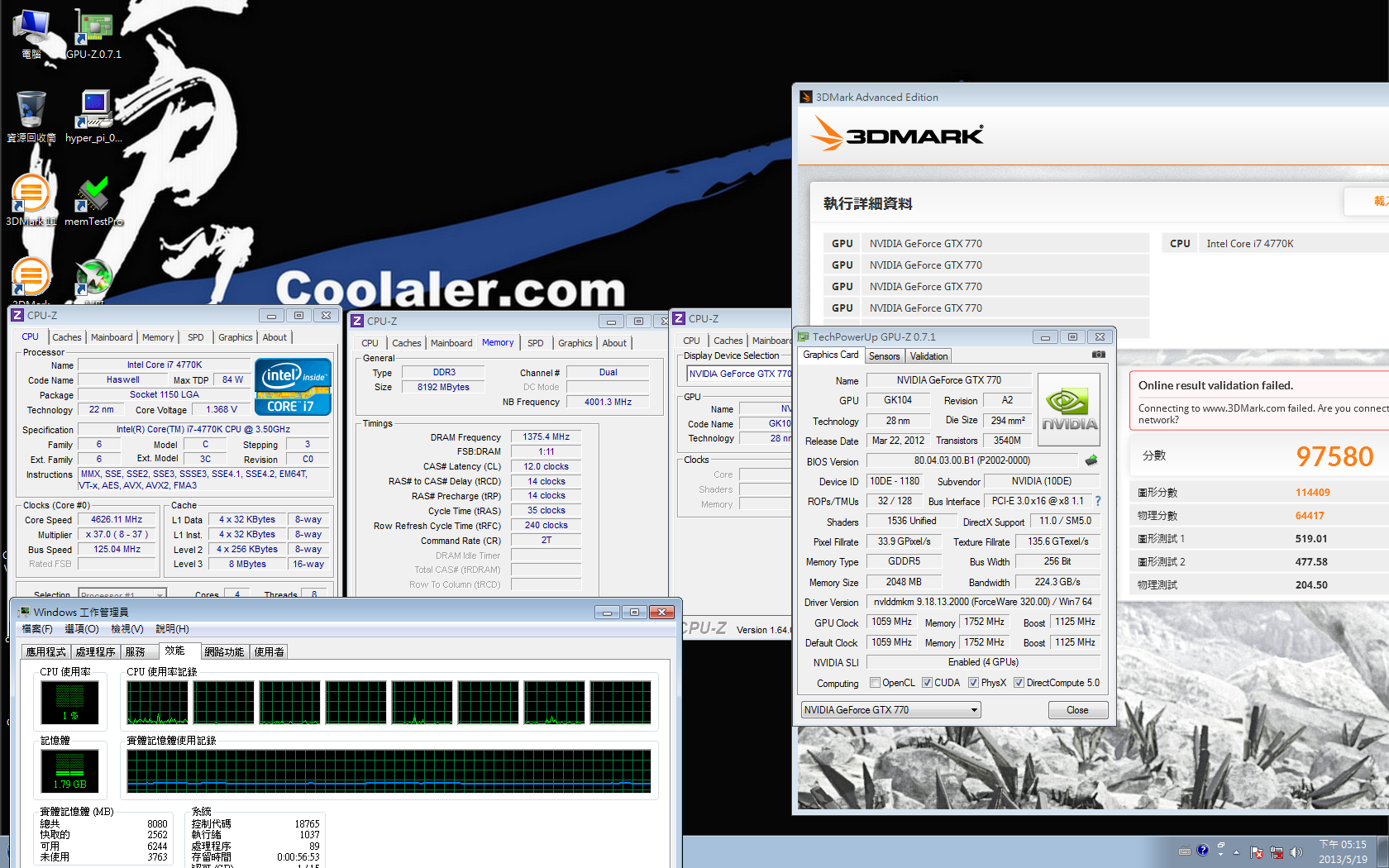
Task: Toggle the OpenCL checkbox in GPU-Z
Action: (x=875, y=683)
